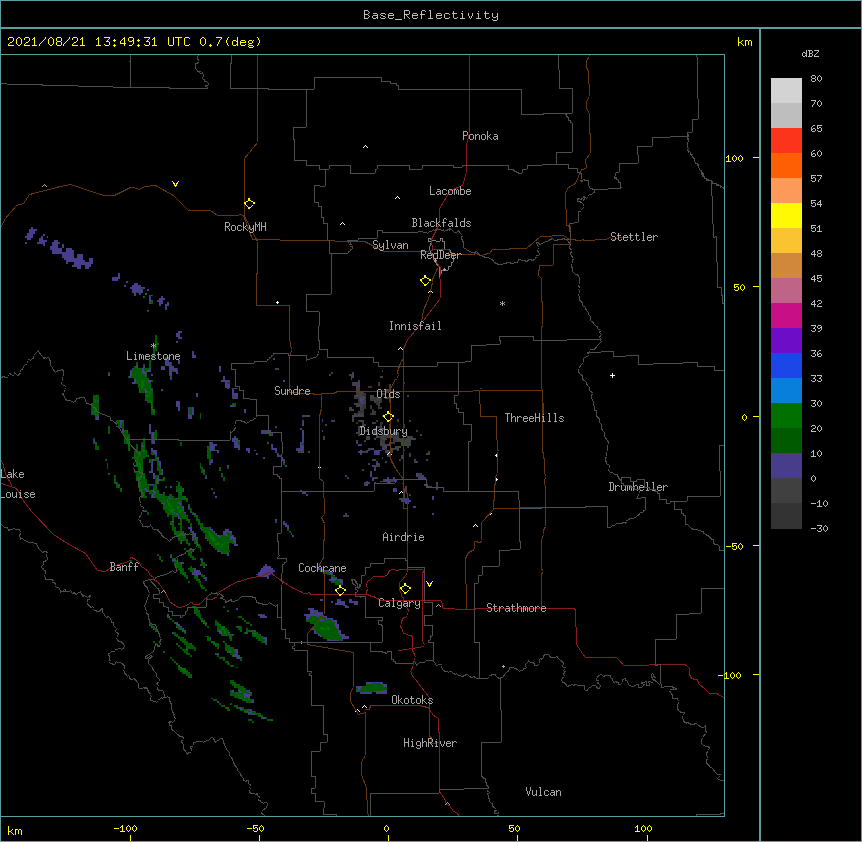Click the Blackfalds city label
The height and width of the screenshot is (842, 862).
441,223
